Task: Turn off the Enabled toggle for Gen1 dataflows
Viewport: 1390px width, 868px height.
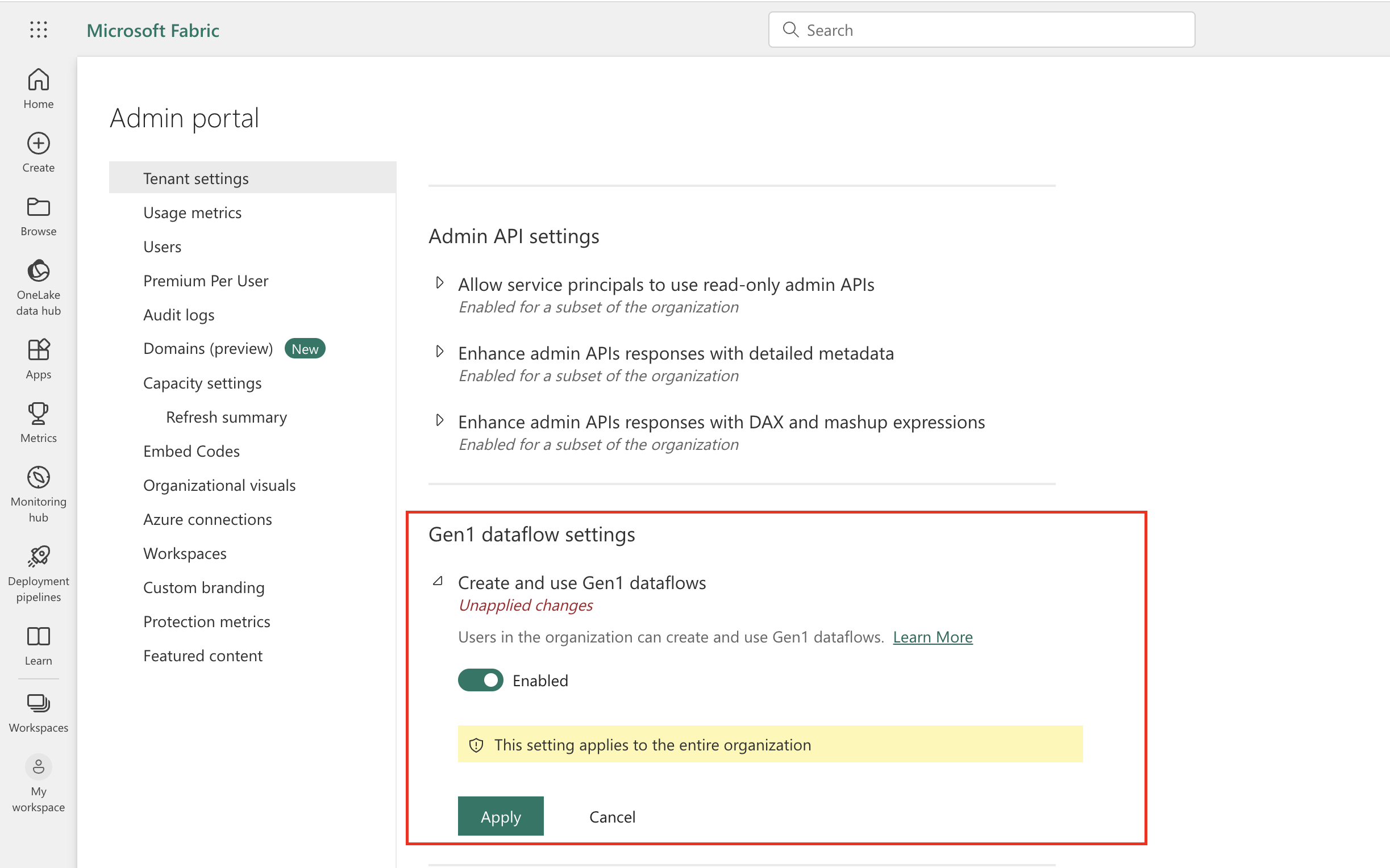Action: point(481,681)
